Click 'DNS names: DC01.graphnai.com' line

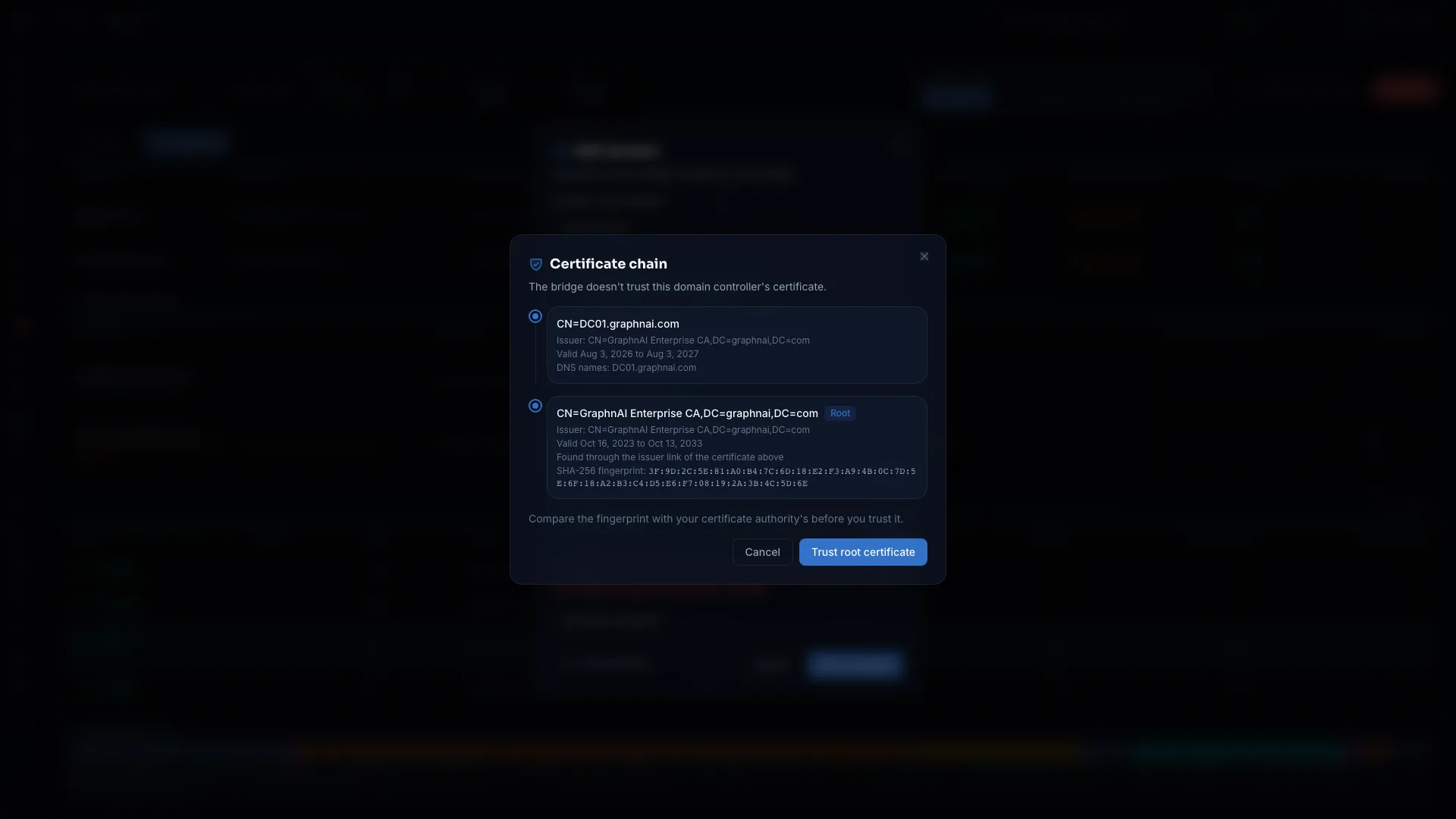pos(626,368)
